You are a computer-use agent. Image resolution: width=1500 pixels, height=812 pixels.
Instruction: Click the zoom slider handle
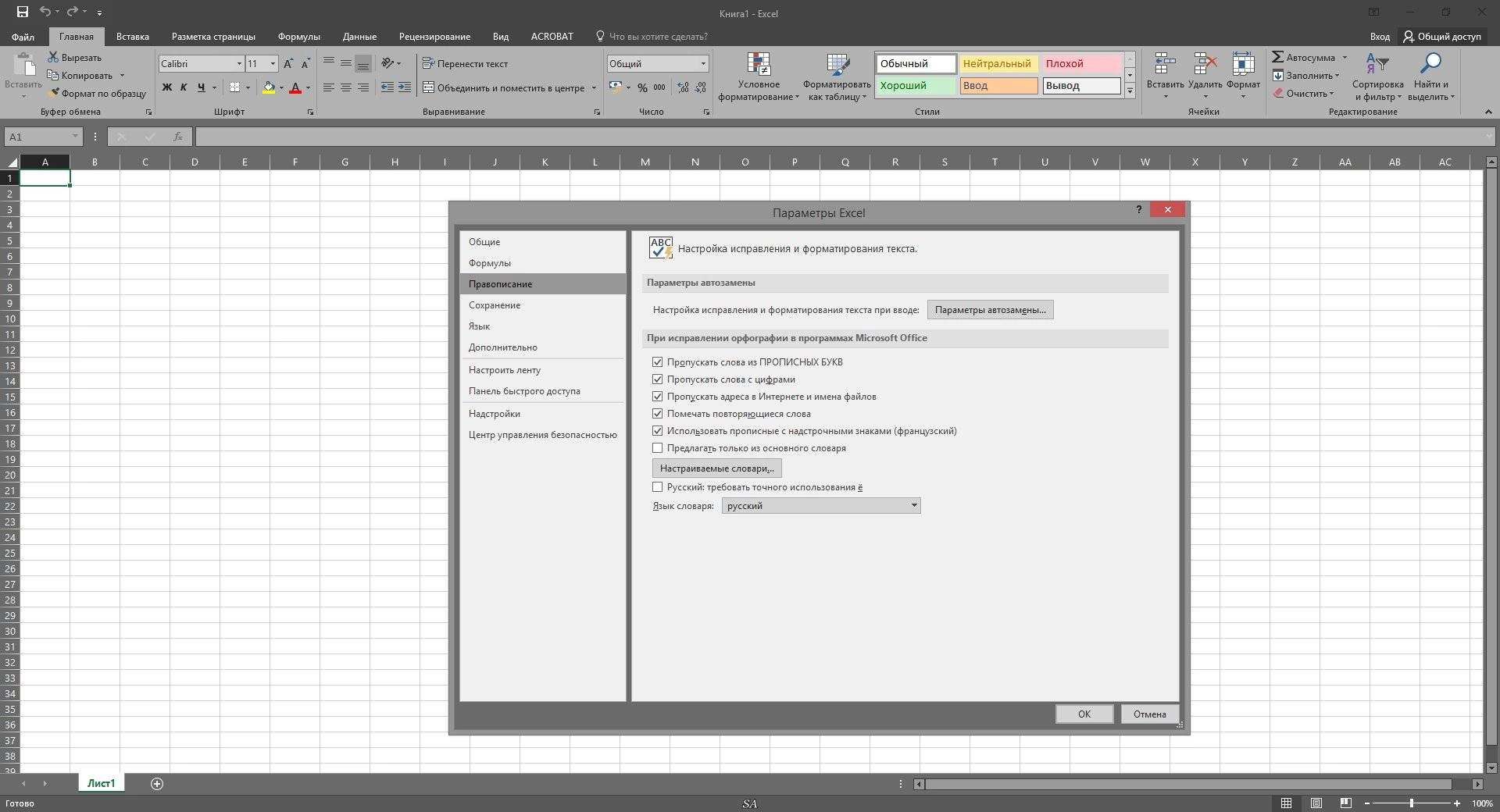click(x=1411, y=803)
